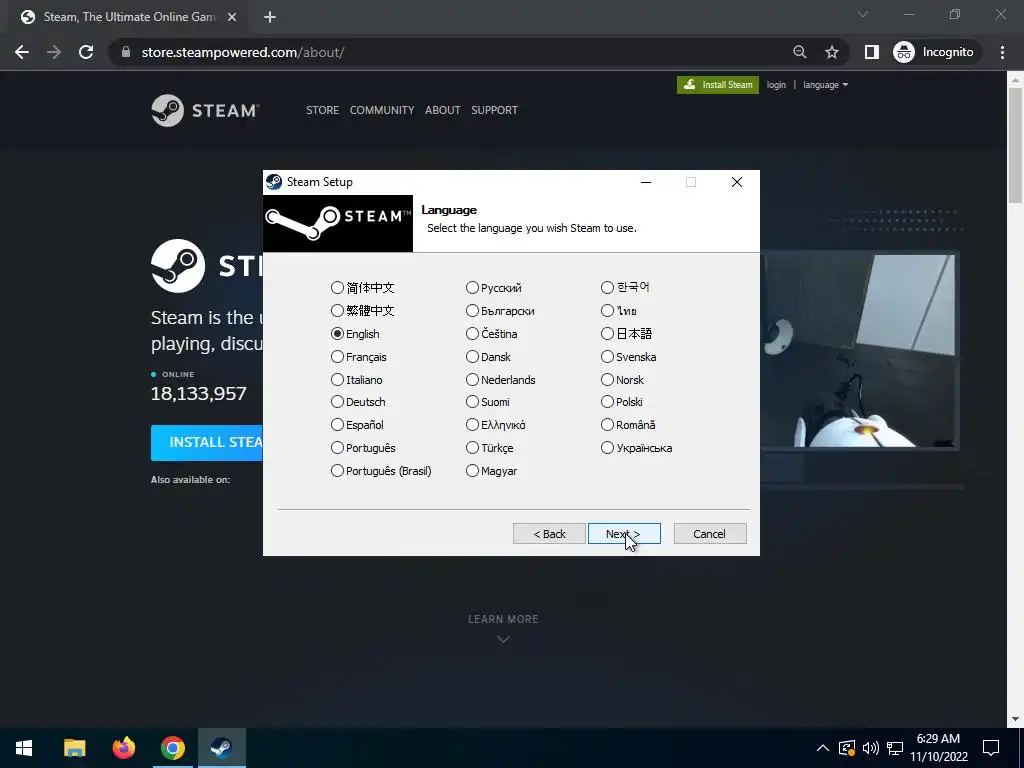
Task: Bookmark this page with star icon
Action: pyautogui.click(x=831, y=52)
